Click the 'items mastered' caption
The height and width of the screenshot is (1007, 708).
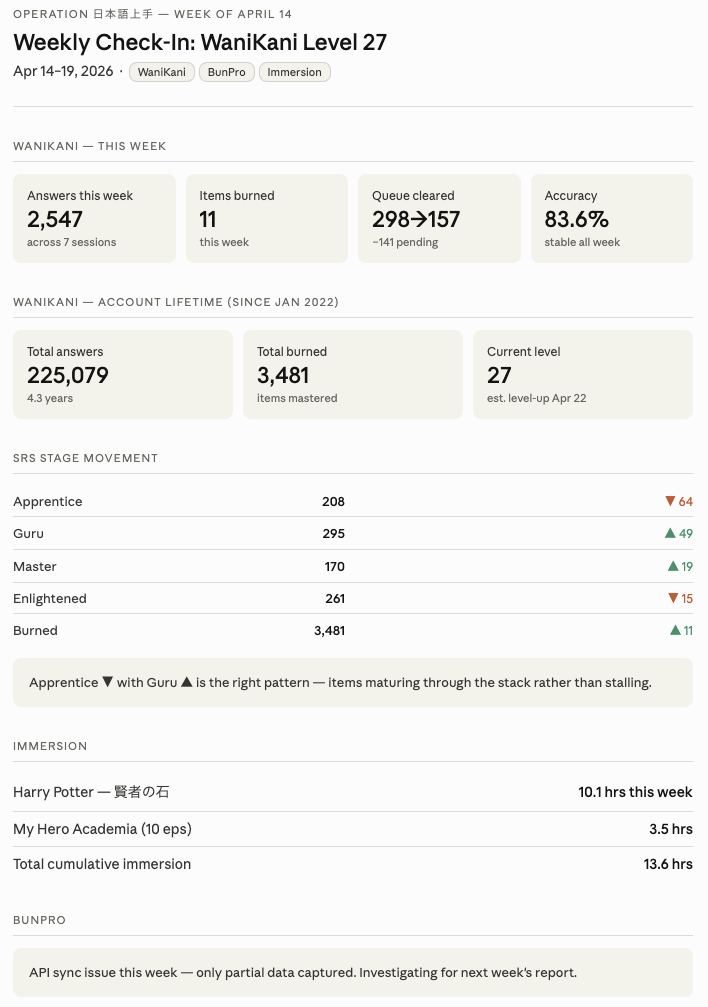point(297,398)
